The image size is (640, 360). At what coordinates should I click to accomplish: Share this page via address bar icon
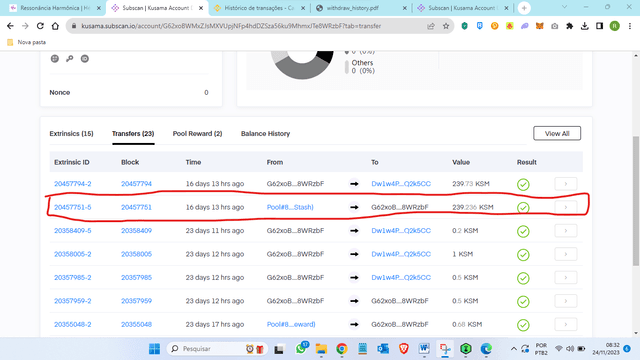[431, 26]
